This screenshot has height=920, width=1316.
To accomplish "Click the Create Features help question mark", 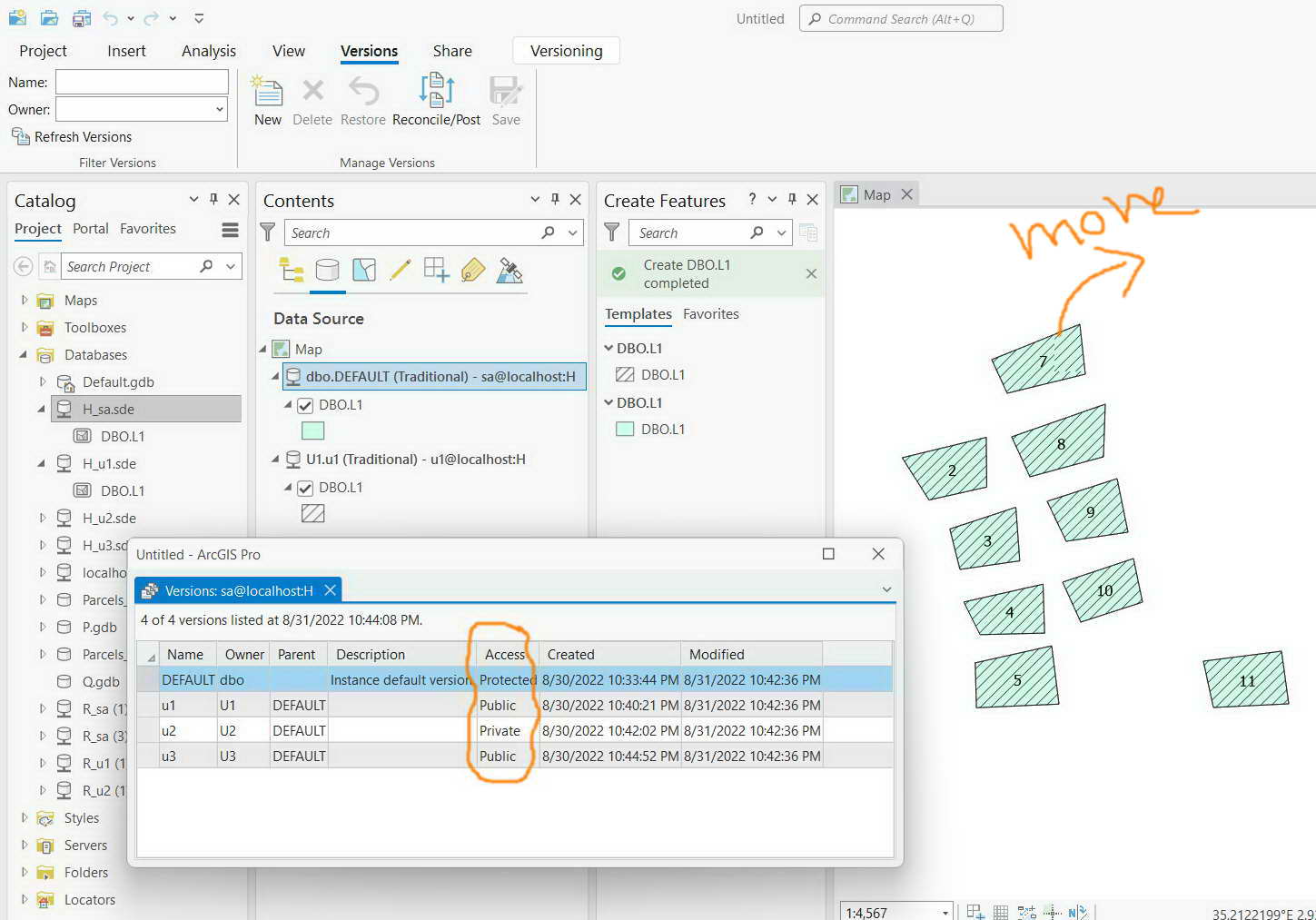I will pos(752,199).
